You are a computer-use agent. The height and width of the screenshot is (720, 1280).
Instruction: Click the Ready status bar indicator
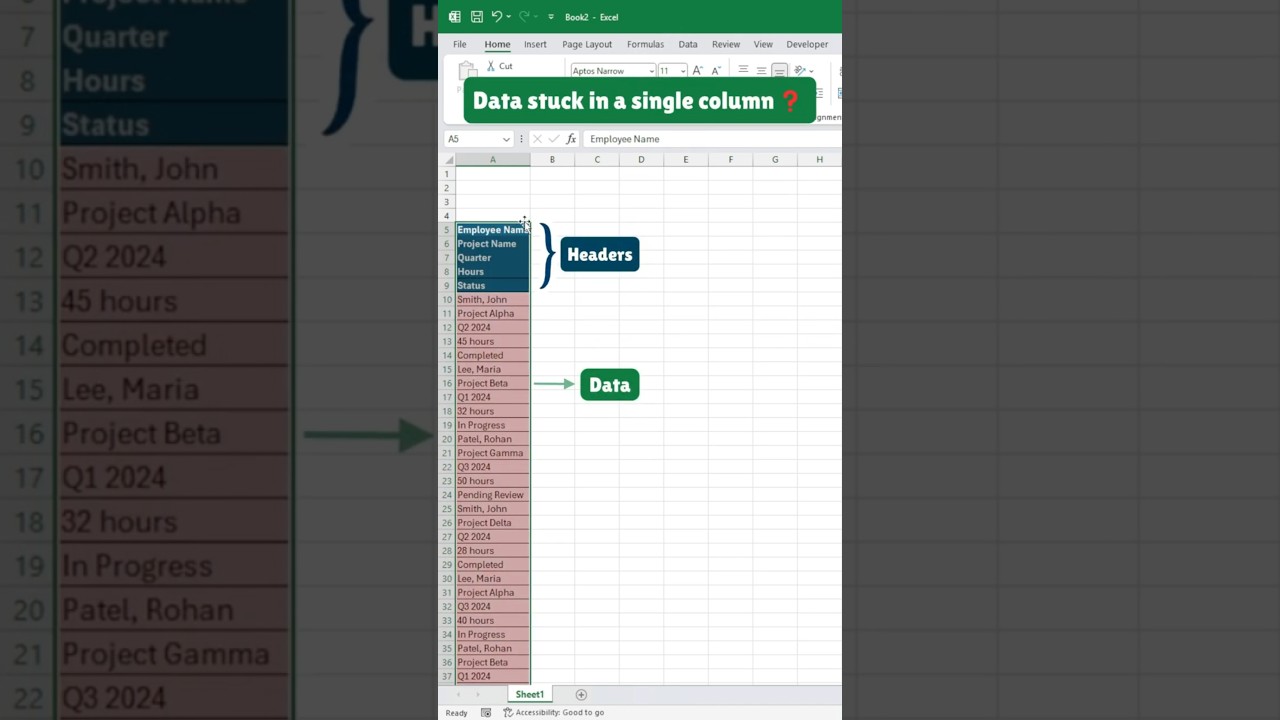point(456,713)
